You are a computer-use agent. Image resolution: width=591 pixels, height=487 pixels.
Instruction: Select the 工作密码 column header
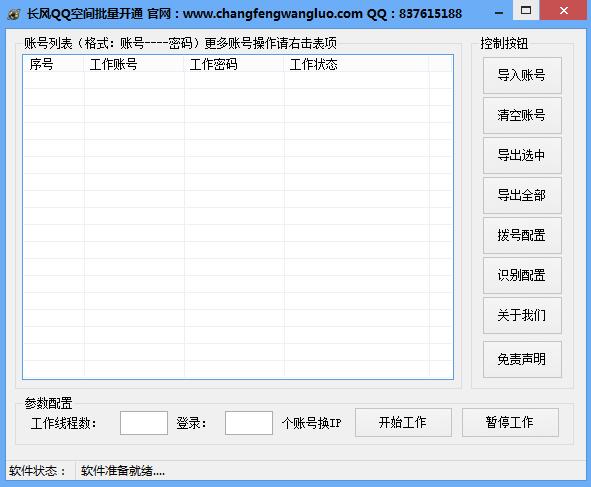[x=234, y=64]
